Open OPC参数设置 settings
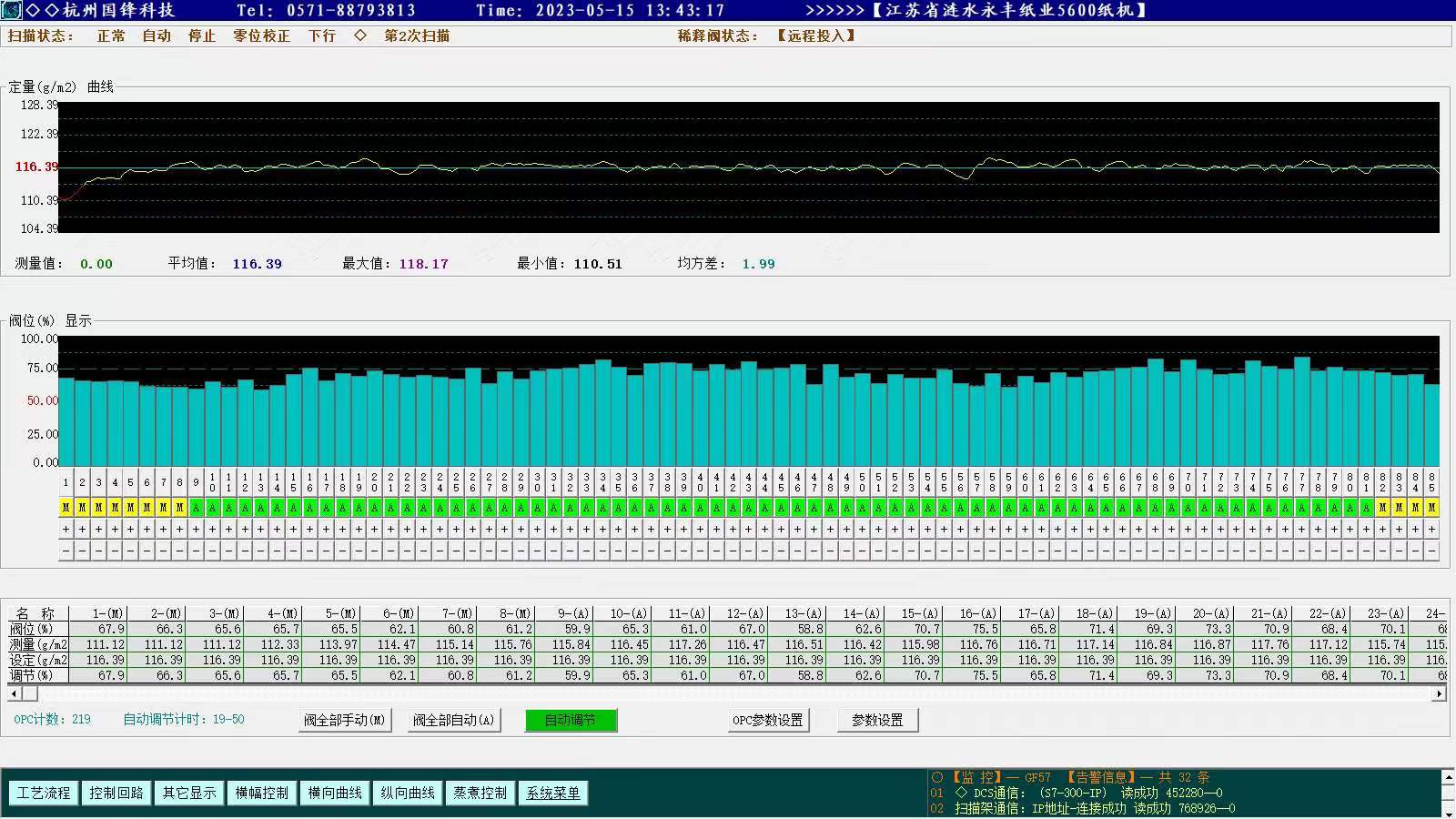1456x819 pixels. [x=768, y=720]
